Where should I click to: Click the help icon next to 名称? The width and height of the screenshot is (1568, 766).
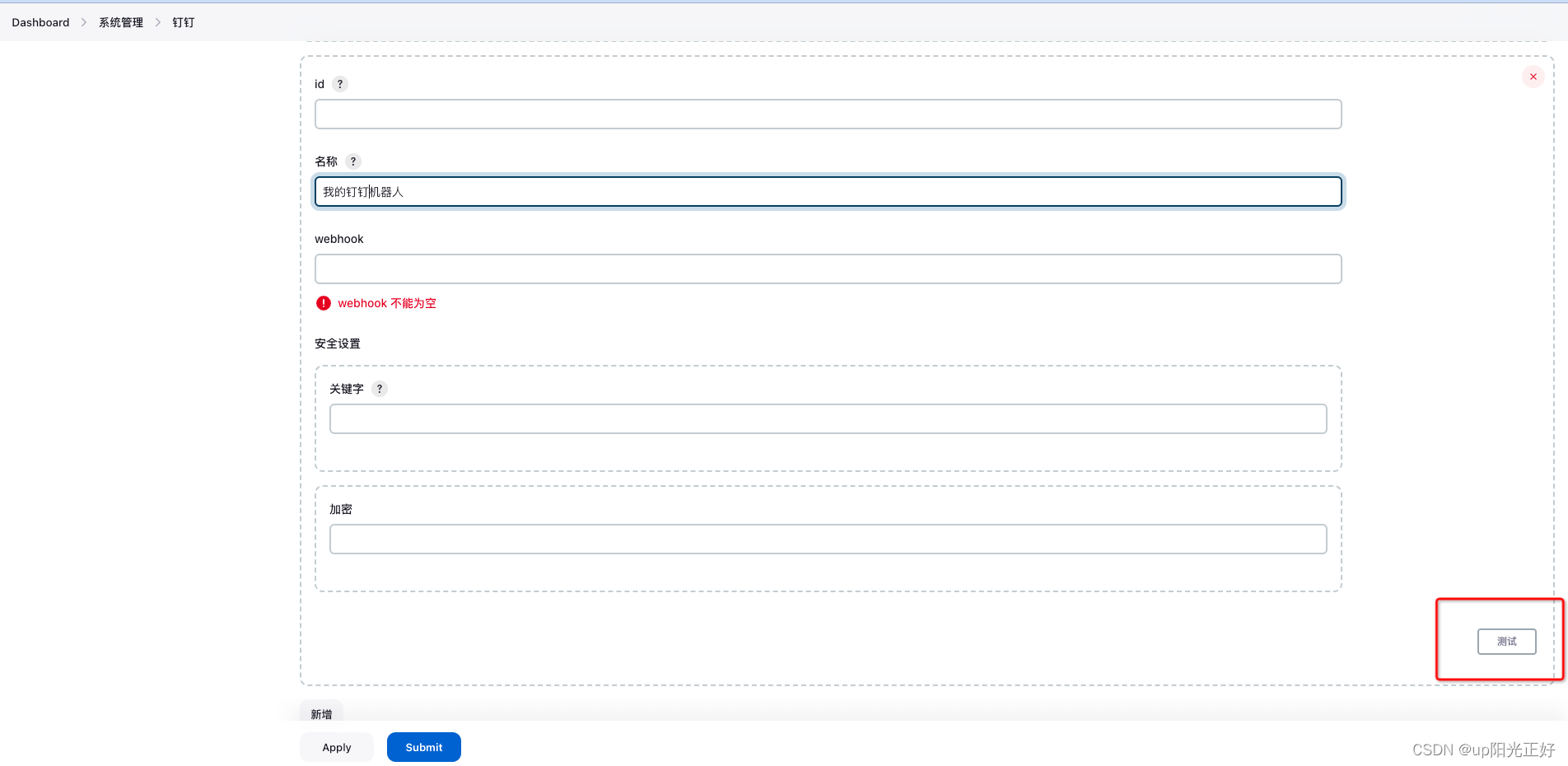[353, 161]
